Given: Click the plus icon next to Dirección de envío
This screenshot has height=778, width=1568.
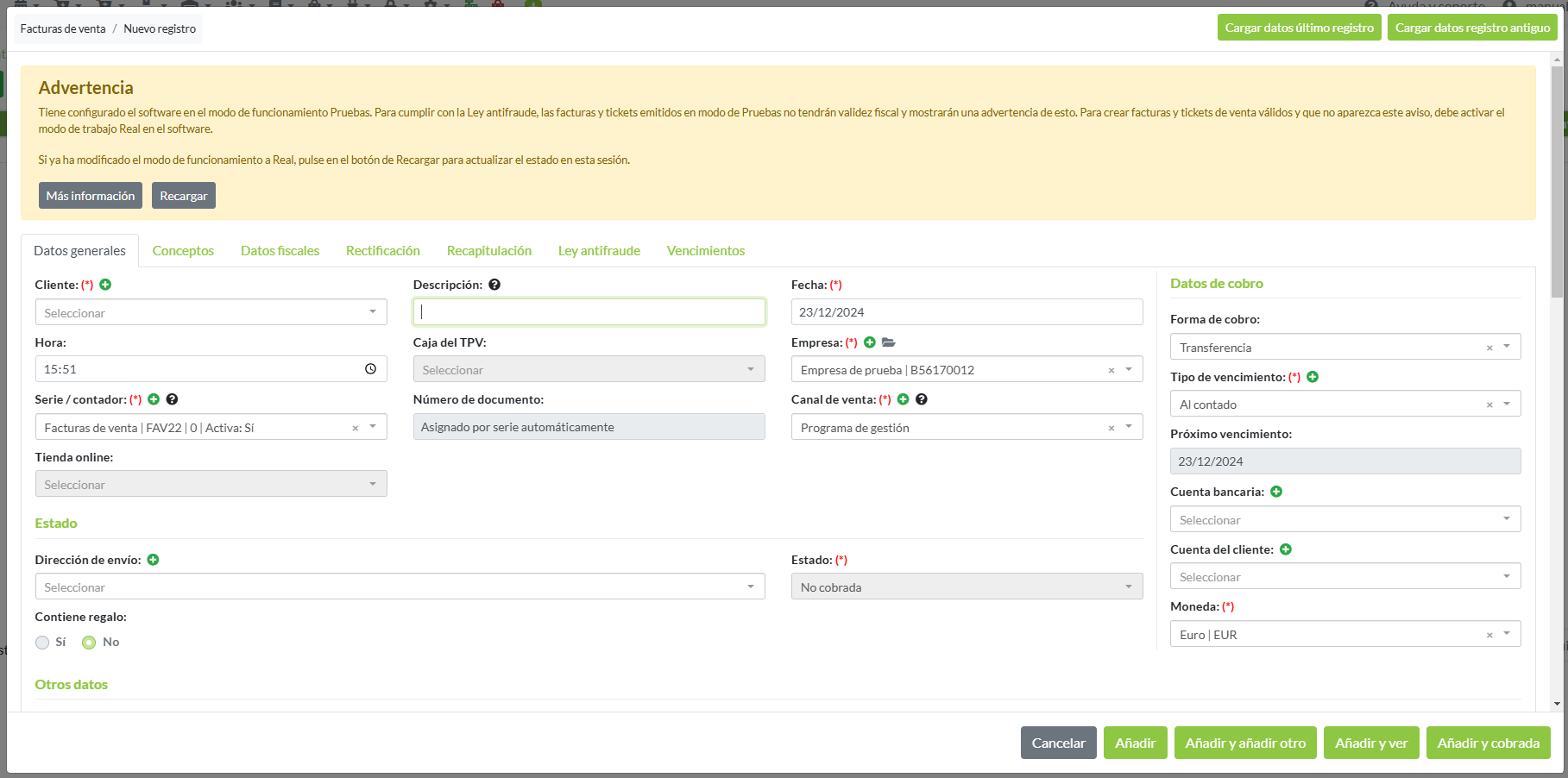Looking at the screenshot, I should coord(153,560).
